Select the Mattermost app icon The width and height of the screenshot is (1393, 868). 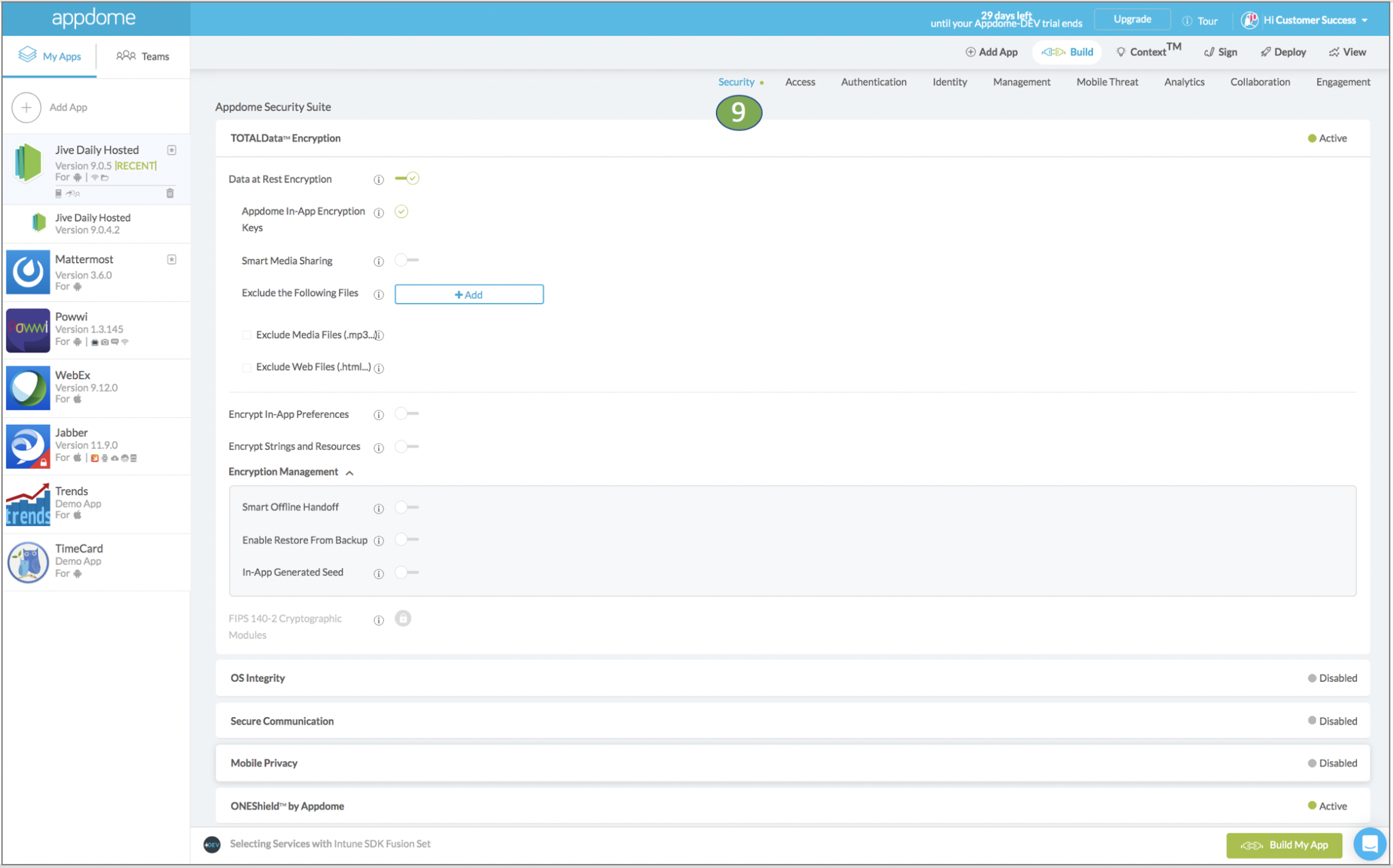point(28,272)
